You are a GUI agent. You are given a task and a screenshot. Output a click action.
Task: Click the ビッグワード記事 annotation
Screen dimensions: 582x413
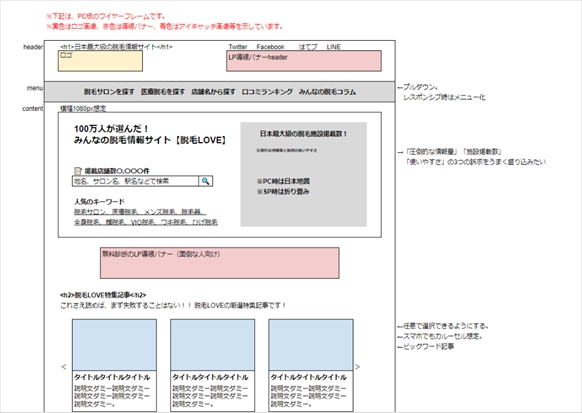[426, 347]
